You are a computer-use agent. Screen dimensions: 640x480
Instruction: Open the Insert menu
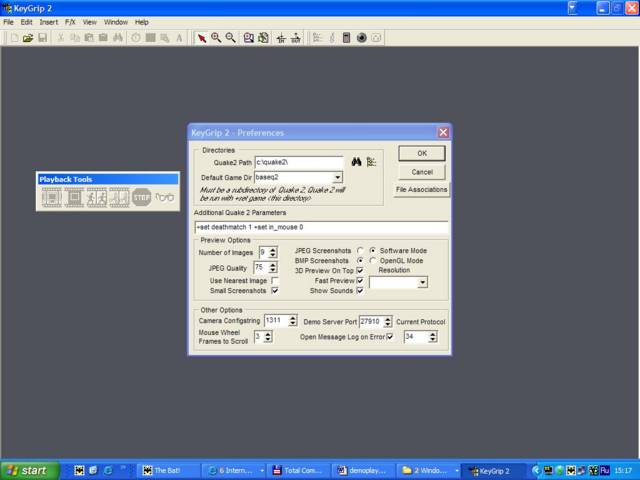point(49,22)
